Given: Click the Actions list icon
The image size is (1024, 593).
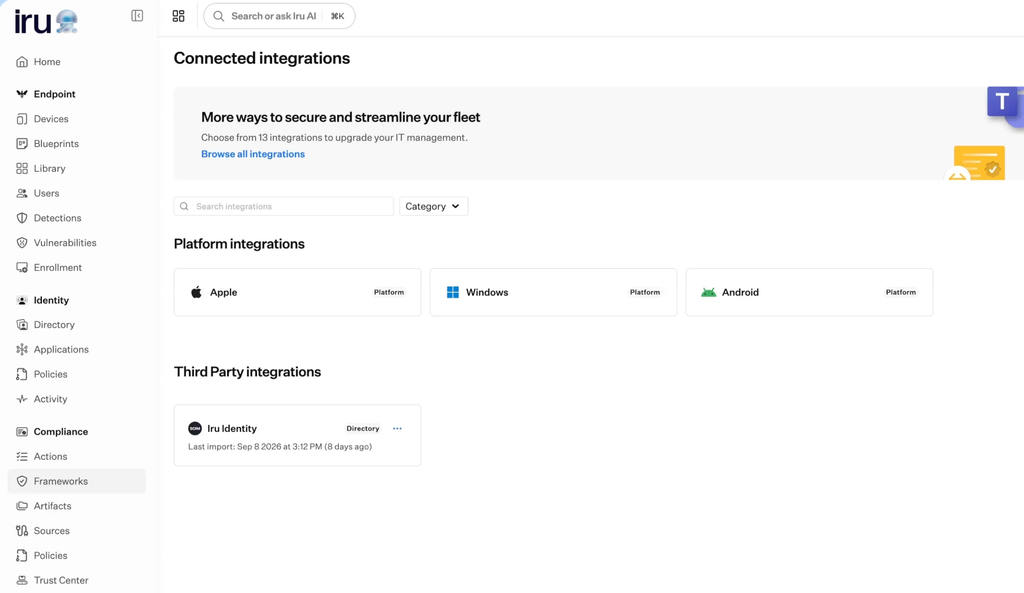Looking at the screenshot, I should 22,457.
